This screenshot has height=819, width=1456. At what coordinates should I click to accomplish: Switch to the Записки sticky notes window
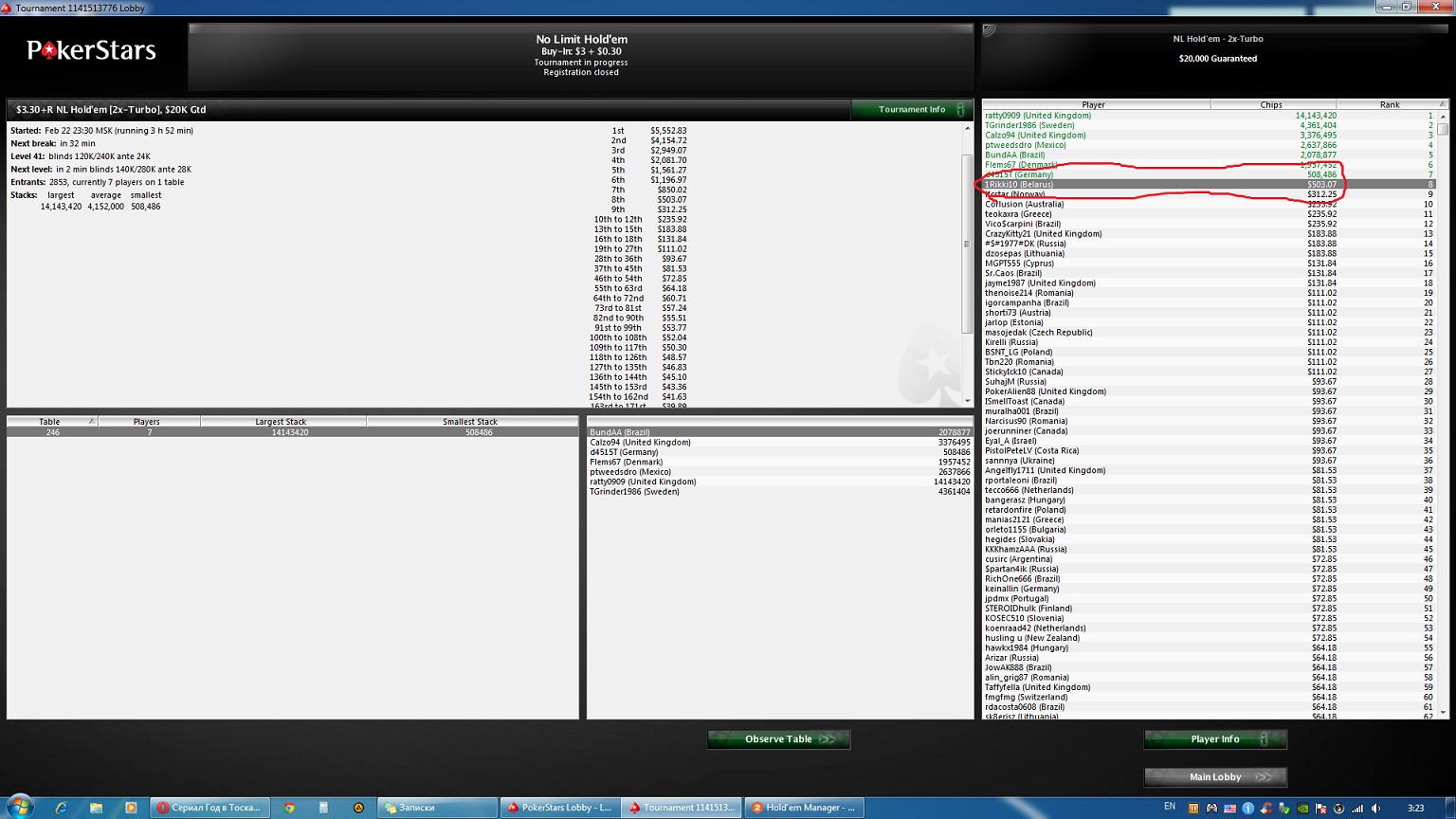click(x=437, y=808)
